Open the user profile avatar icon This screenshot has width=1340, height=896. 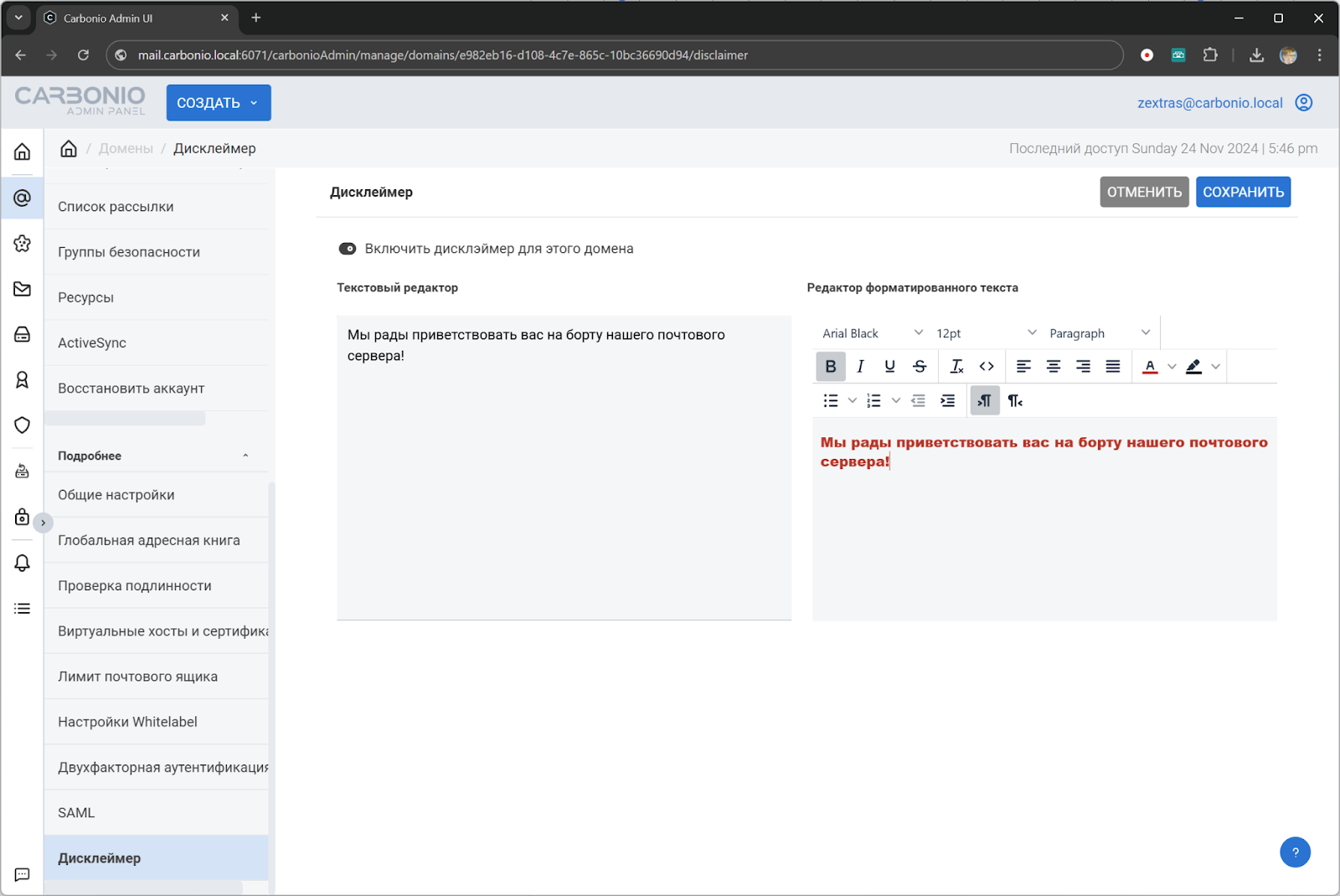pyautogui.click(x=1304, y=103)
